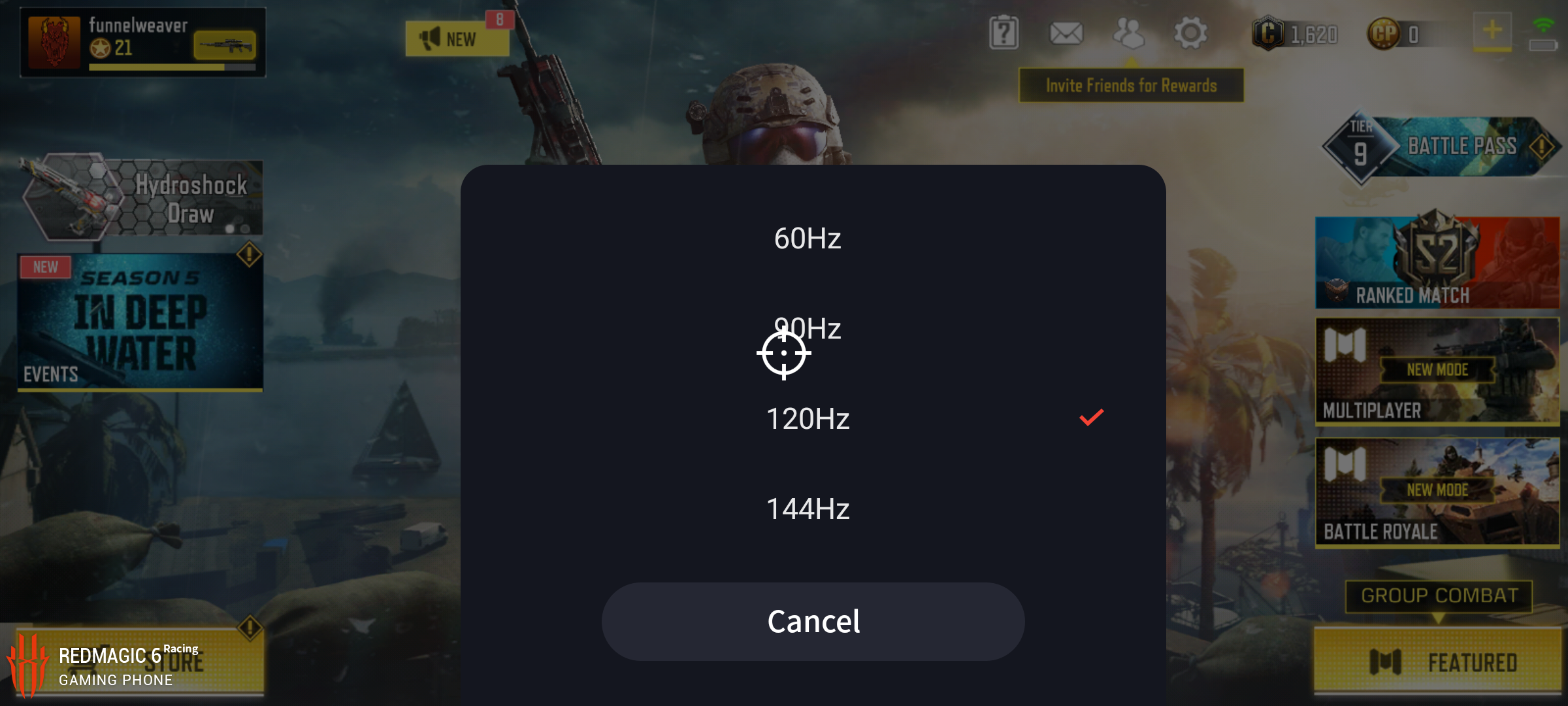Expand the Group Combat selector
The width and height of the screenshot is (1568, 706).
[1439, 596]
